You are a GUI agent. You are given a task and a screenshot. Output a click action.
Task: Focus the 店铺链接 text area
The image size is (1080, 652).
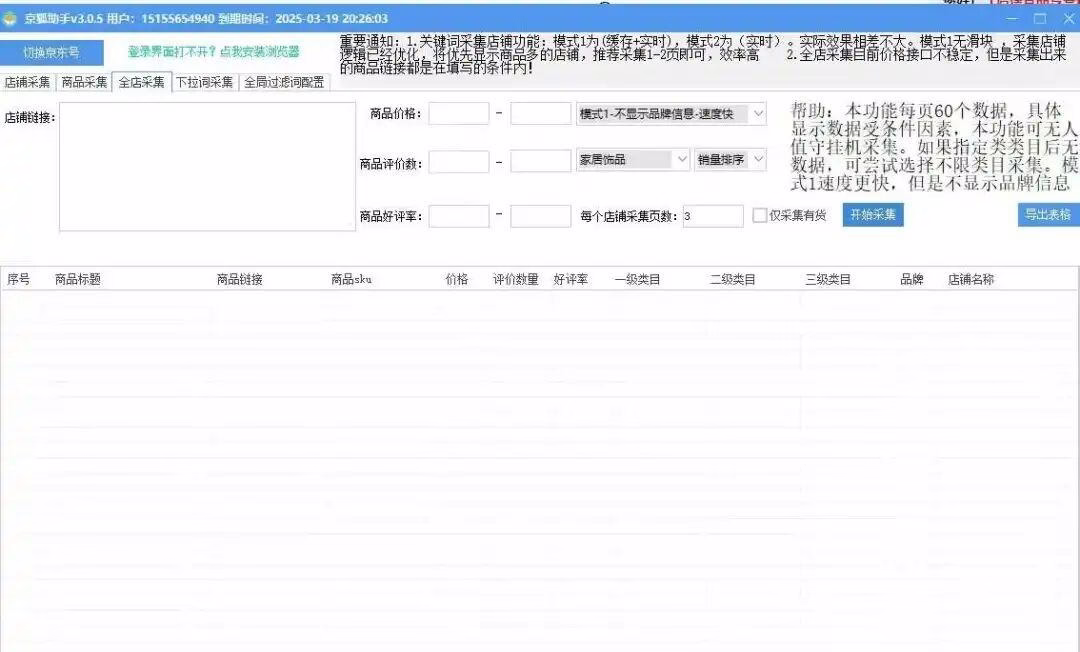tap(207, 166)
